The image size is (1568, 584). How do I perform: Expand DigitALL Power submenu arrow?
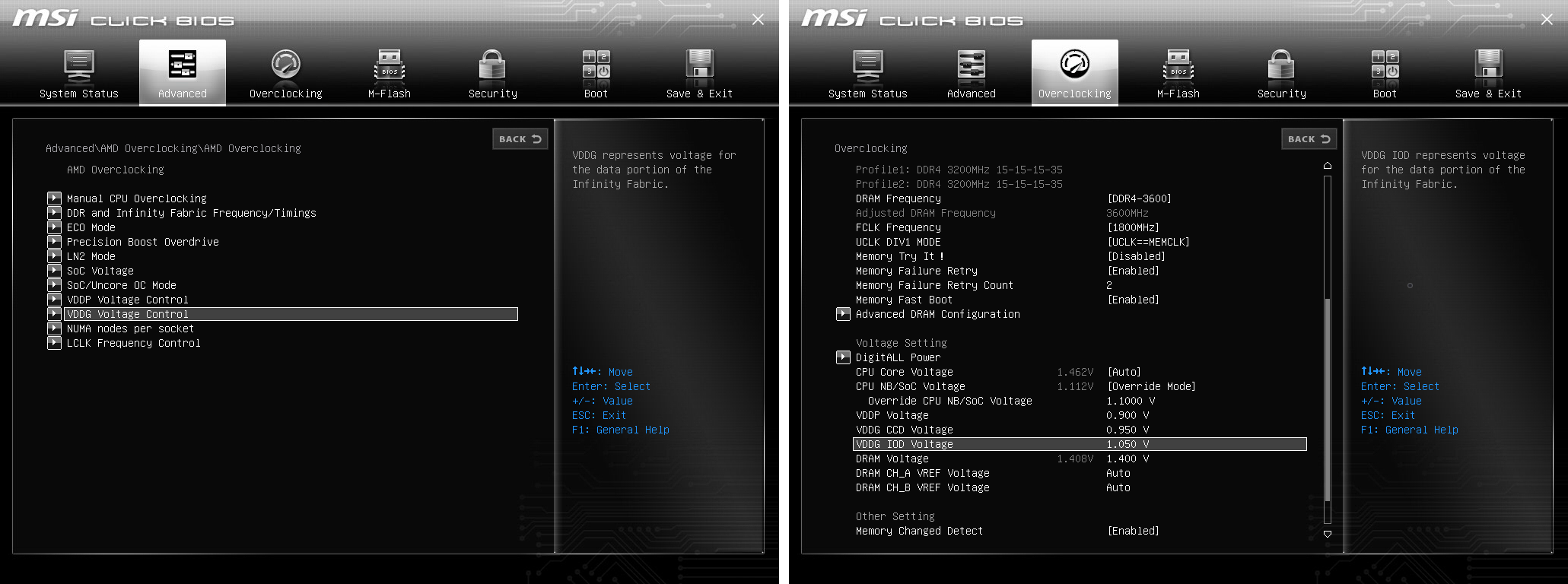click(x=843, y=357)
